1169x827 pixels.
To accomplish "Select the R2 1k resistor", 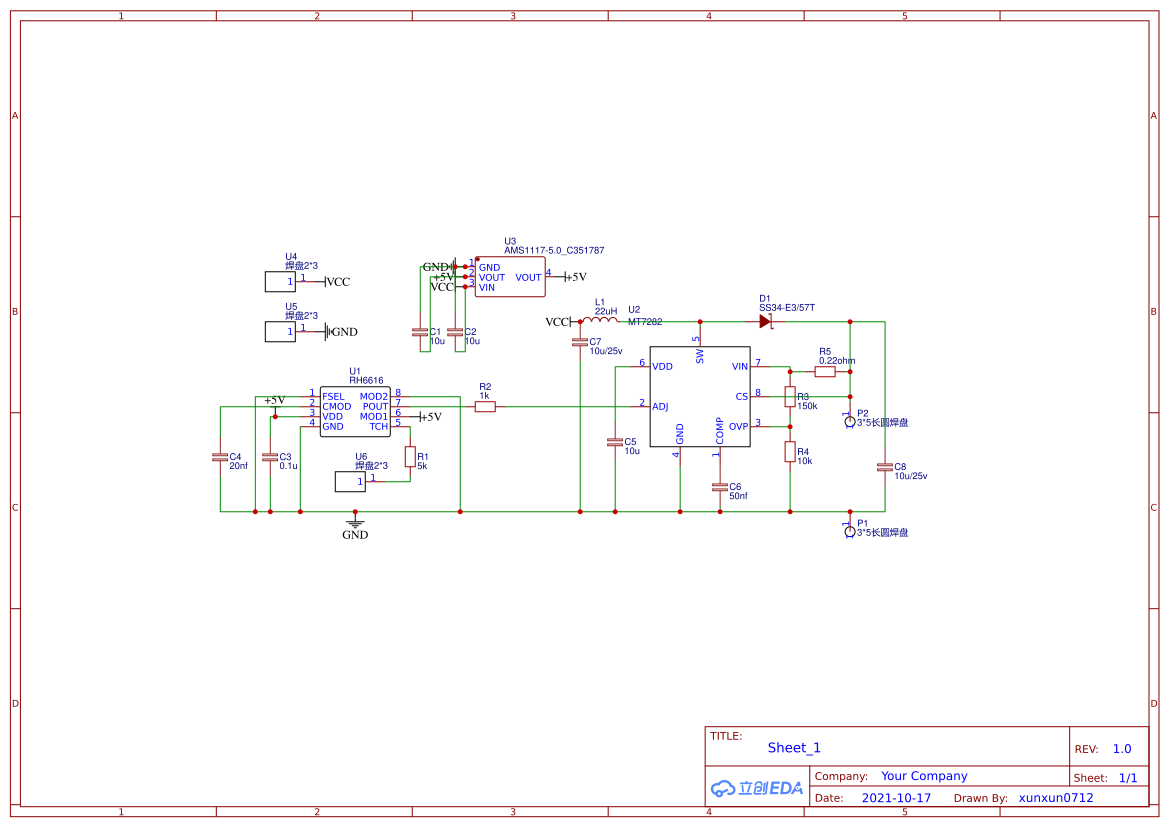I will 485,406.
